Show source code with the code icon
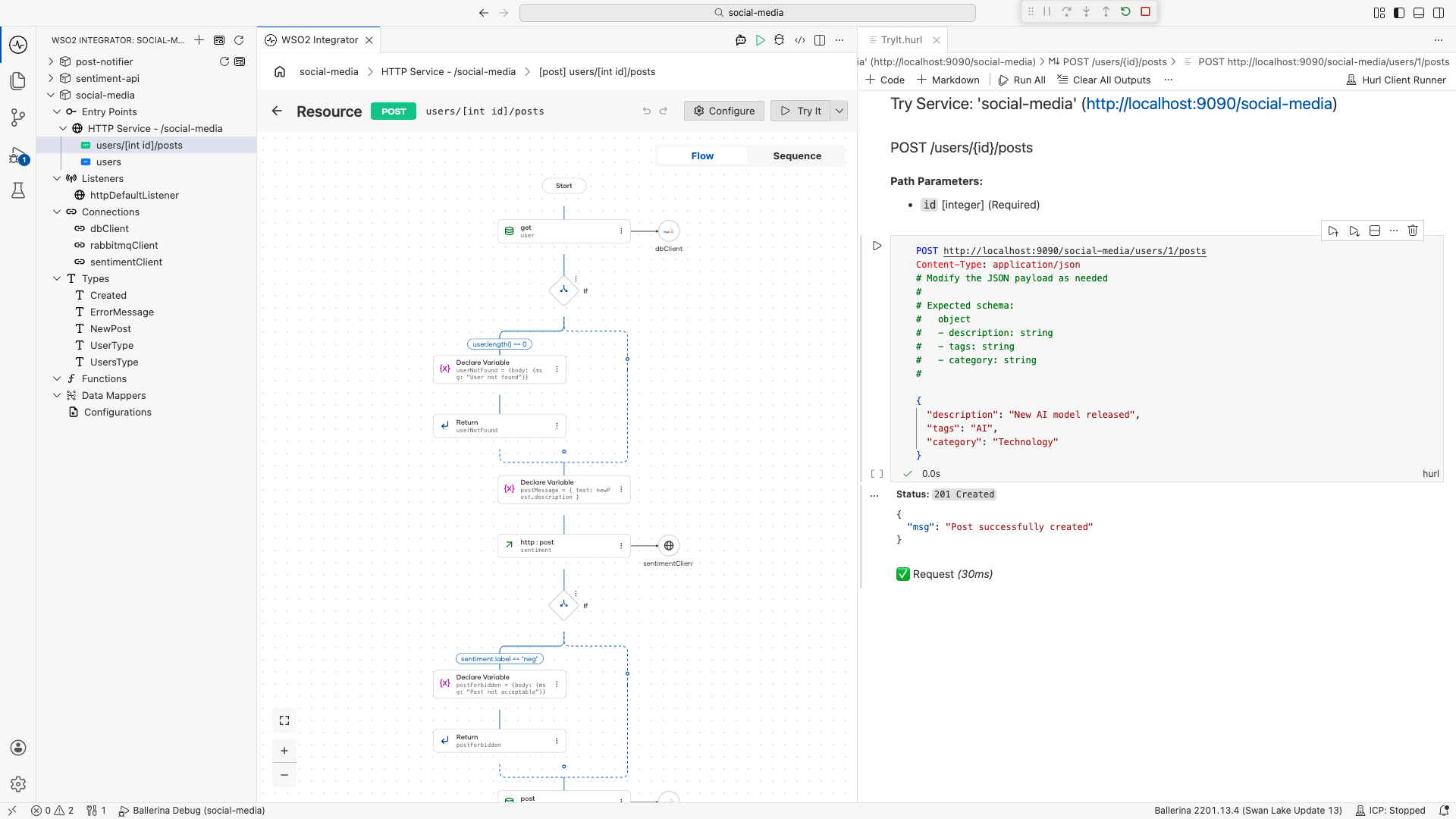Image resolution: width=1456 pixels, height=819 pixels. coord(799,40)
